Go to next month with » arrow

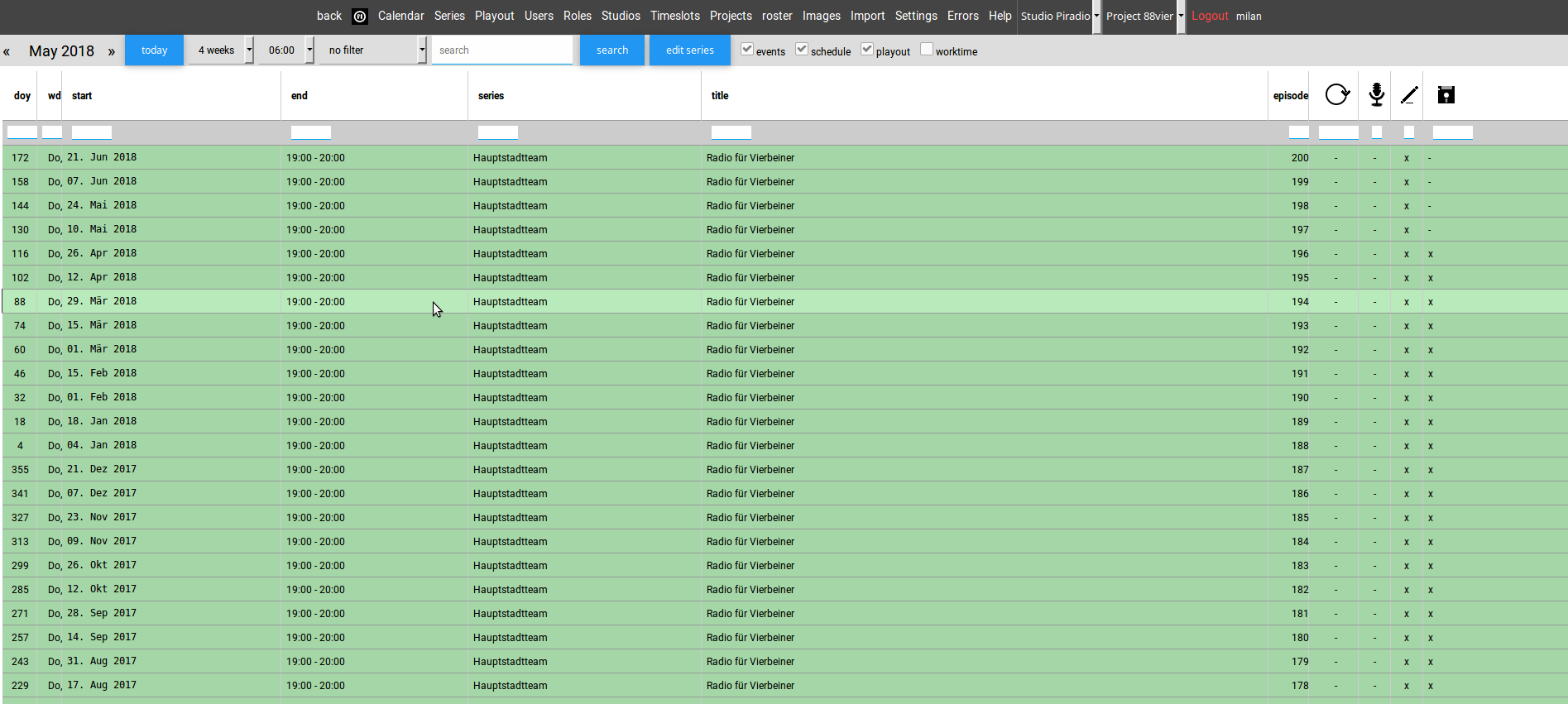coord(111,51)
